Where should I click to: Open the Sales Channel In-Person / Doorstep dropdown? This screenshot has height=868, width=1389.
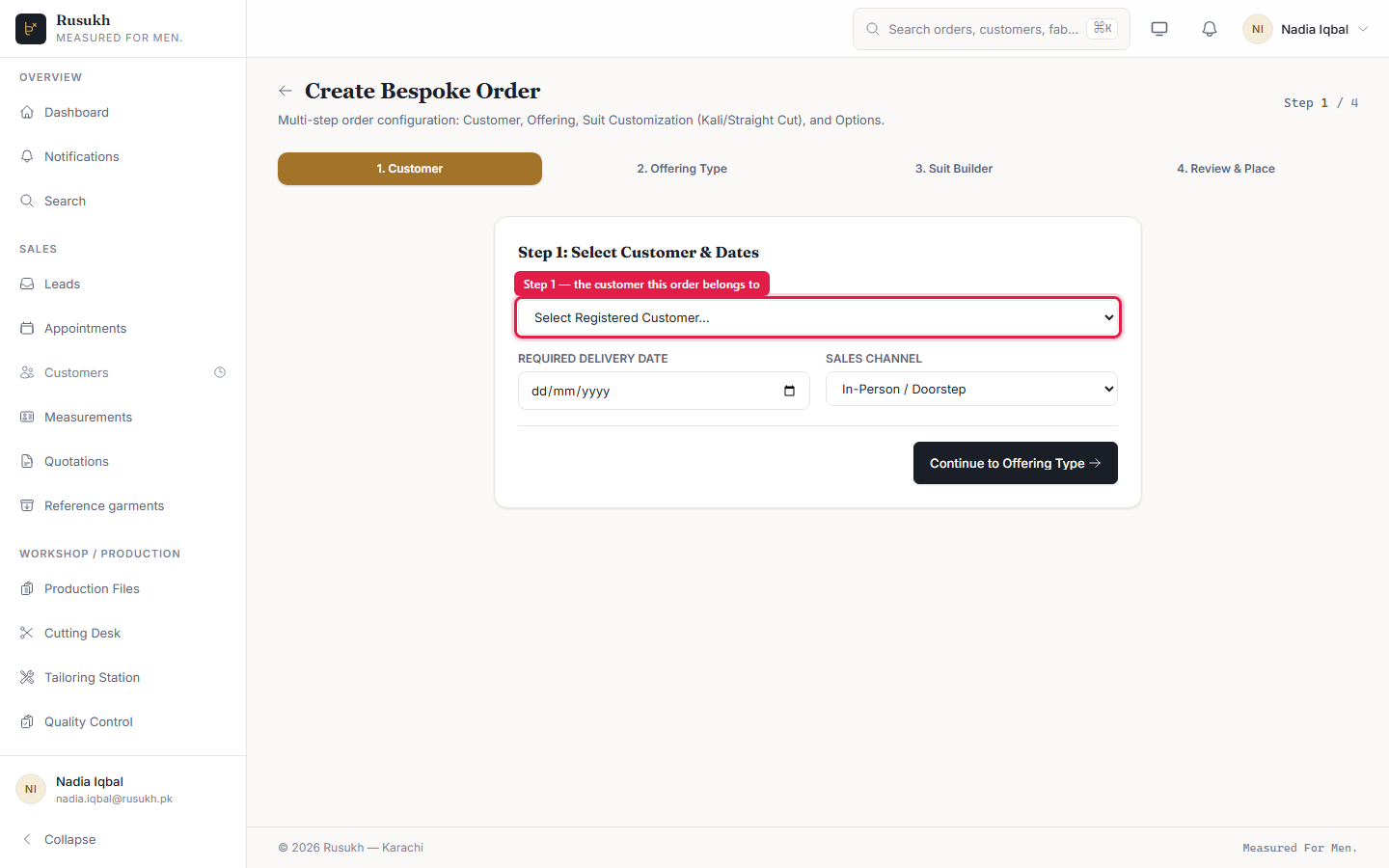[x=971, y=389]
